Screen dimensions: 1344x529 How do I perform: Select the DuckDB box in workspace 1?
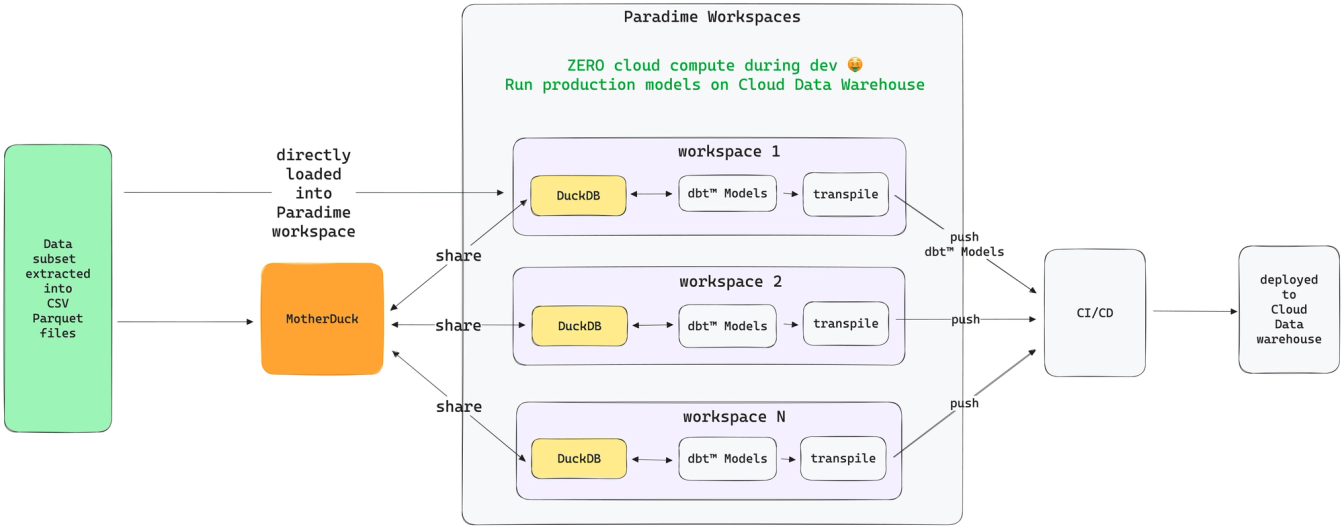579,195
